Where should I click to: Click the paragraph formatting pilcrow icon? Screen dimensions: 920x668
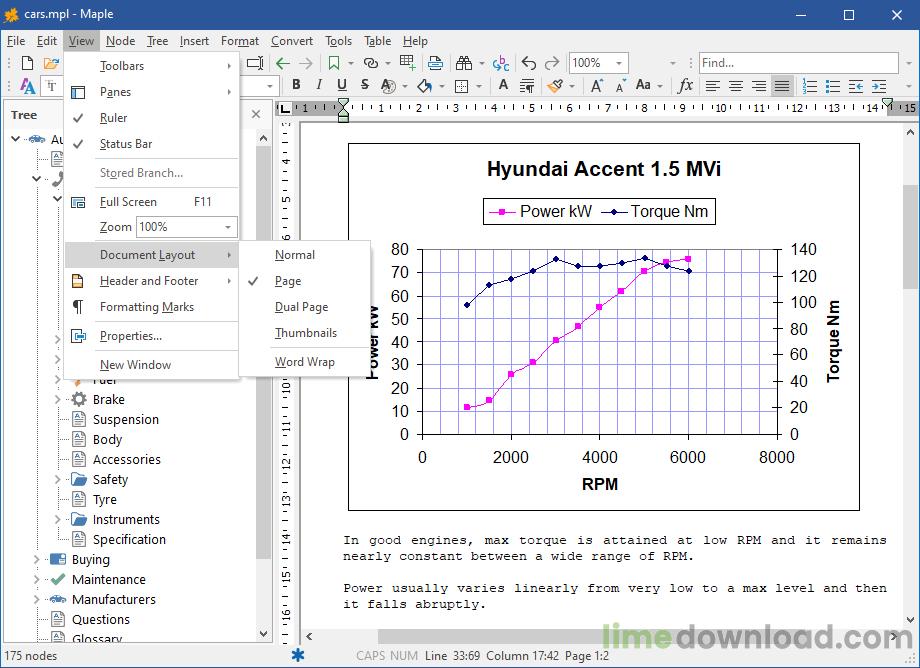[x=527, y=86]
